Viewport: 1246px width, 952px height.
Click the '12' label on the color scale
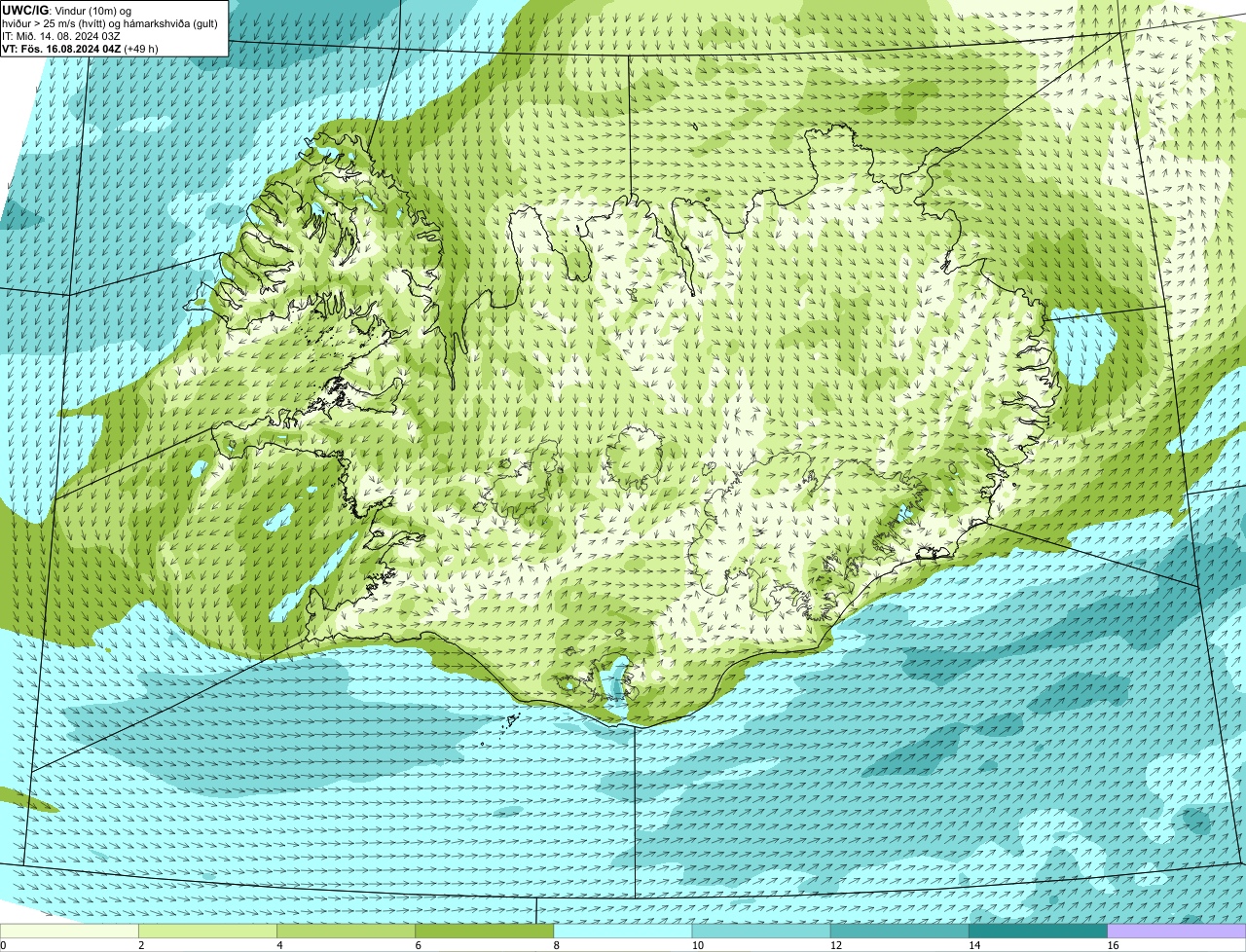click(x=835, y=945)
